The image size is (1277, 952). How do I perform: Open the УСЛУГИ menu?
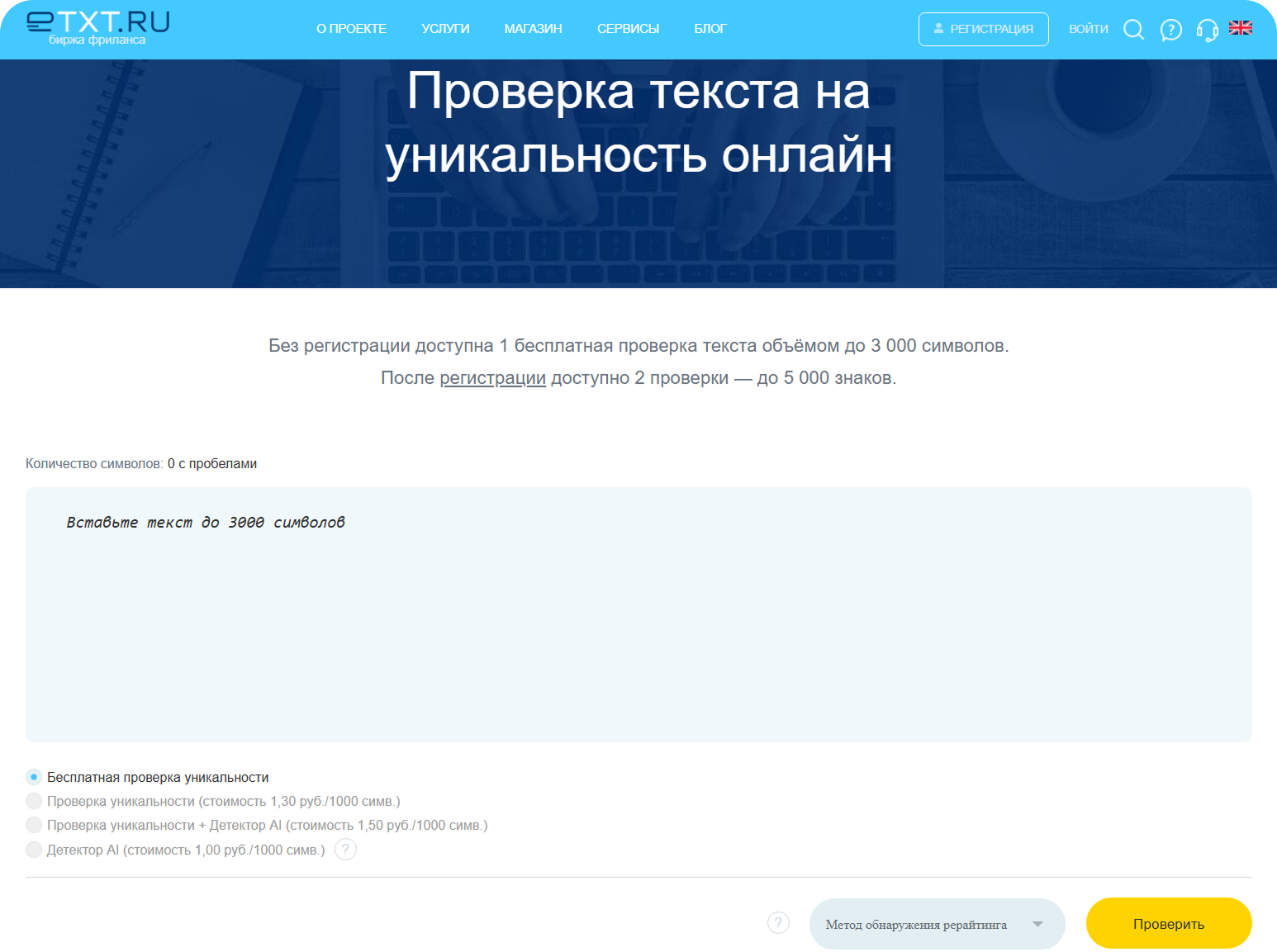tap(445, 29)
